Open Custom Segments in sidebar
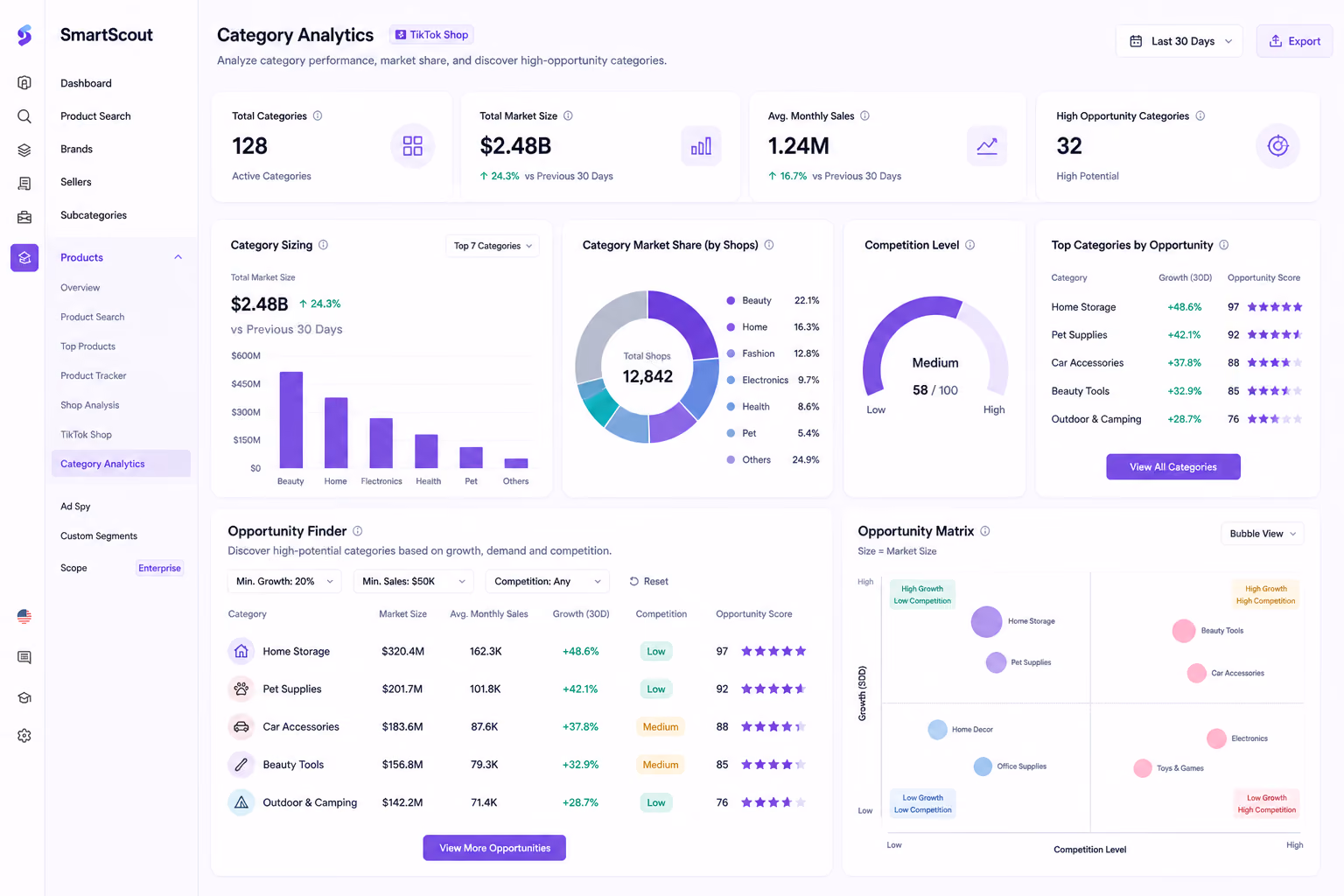 pos(99,535)
